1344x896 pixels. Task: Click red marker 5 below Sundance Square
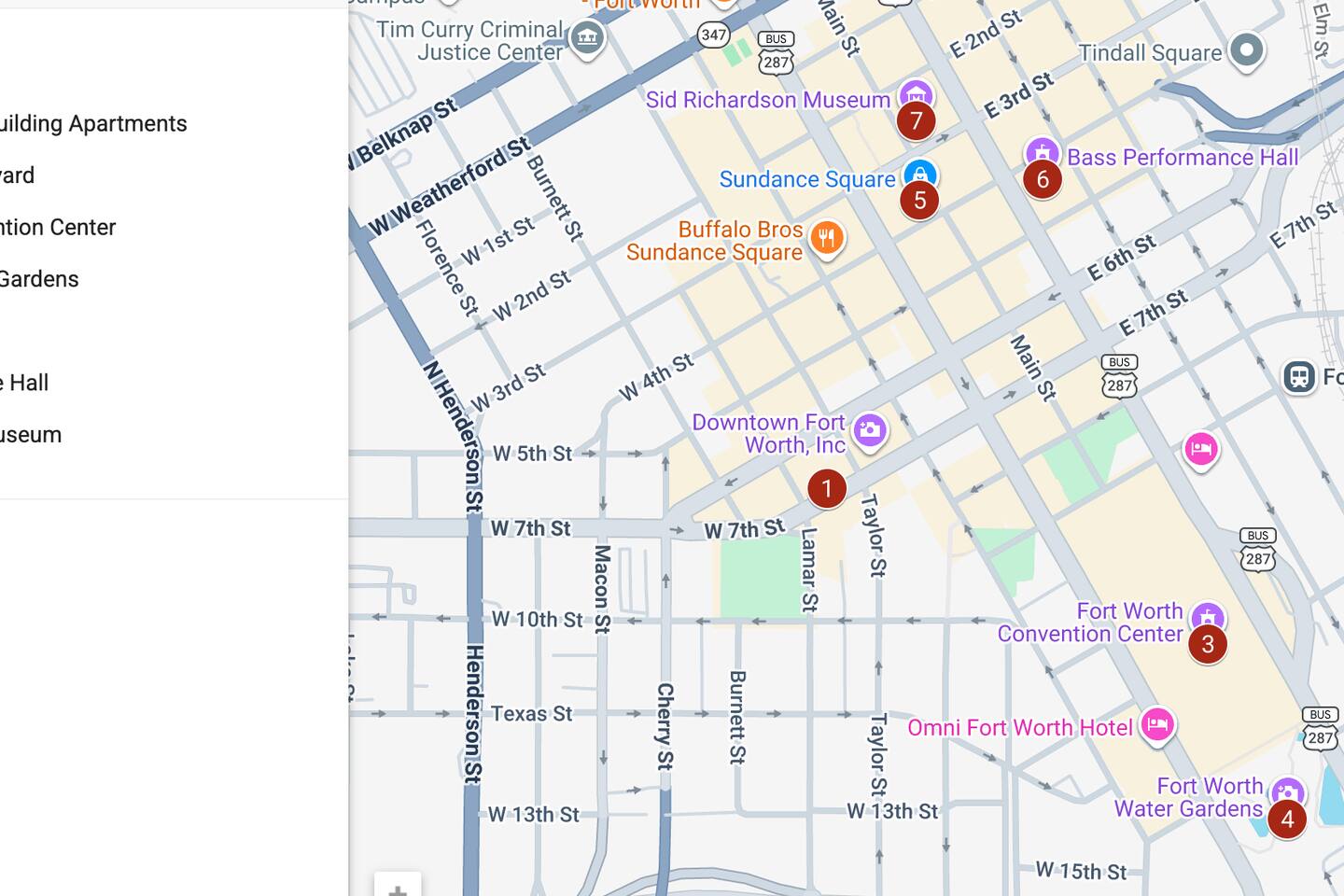pos(919,200)
